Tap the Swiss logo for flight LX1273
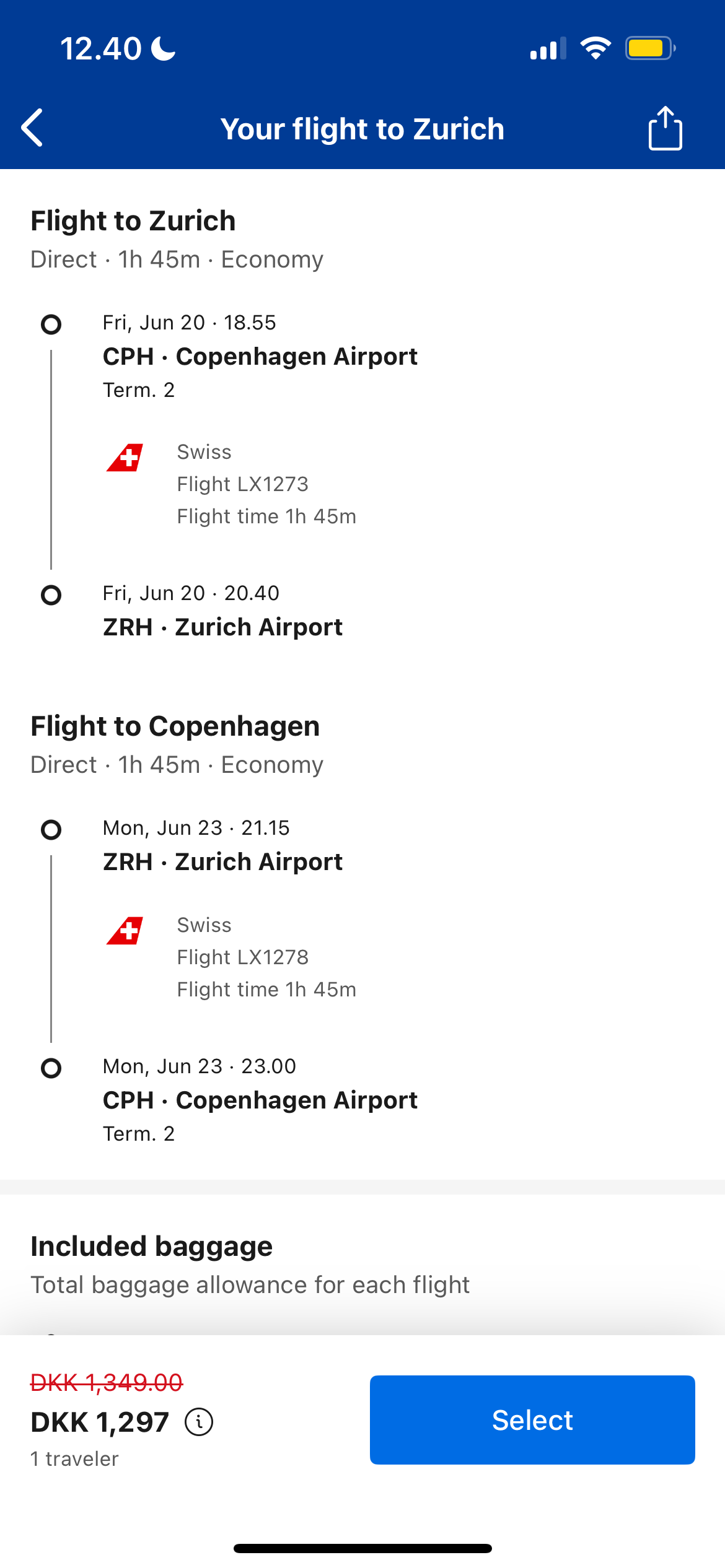Image resolution: width=725 pixels, height=1568 pixels. point(125,458)
